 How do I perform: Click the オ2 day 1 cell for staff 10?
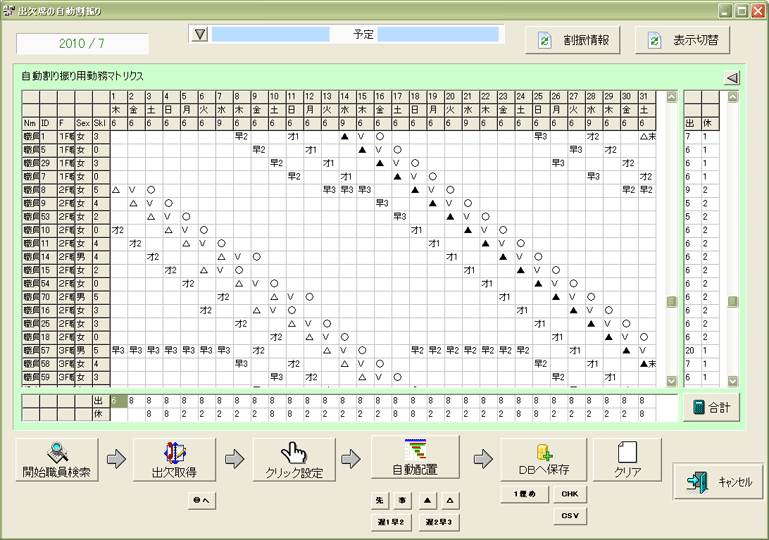[x=118, y=230]
